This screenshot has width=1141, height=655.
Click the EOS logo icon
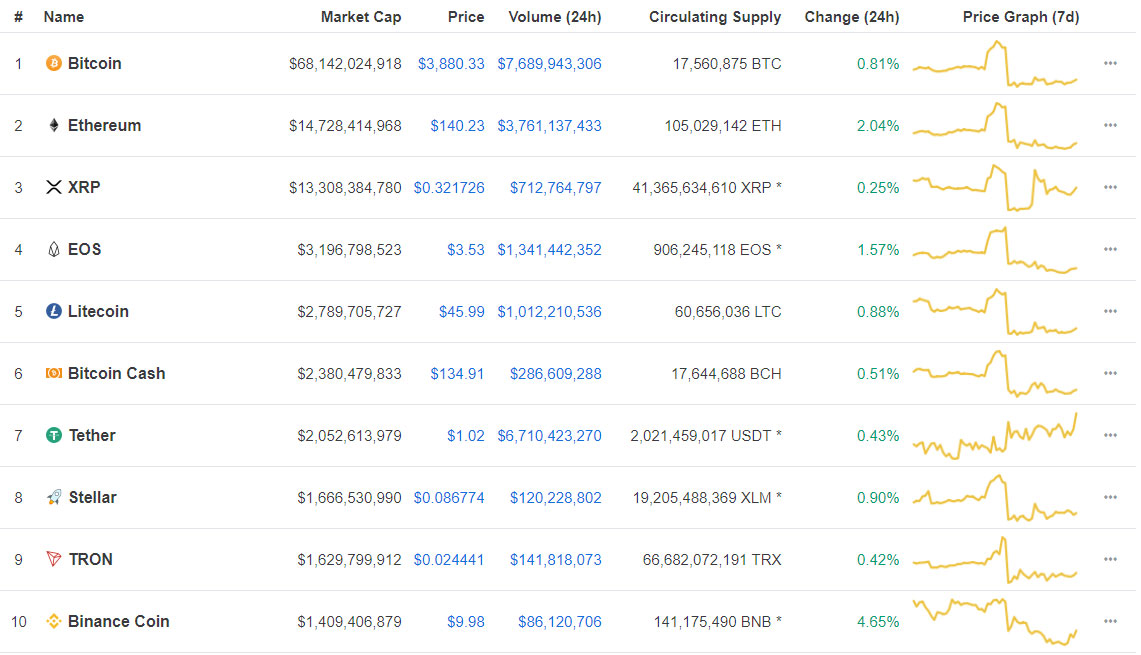point(54,250)
